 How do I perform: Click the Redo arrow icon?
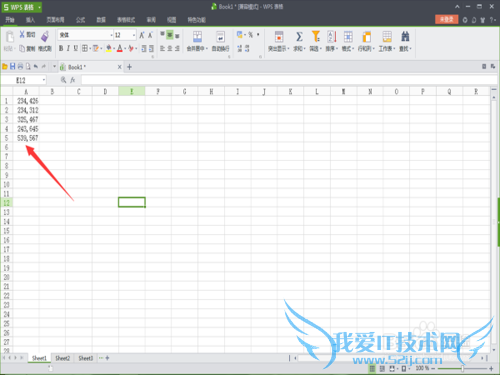pos(44,67)
